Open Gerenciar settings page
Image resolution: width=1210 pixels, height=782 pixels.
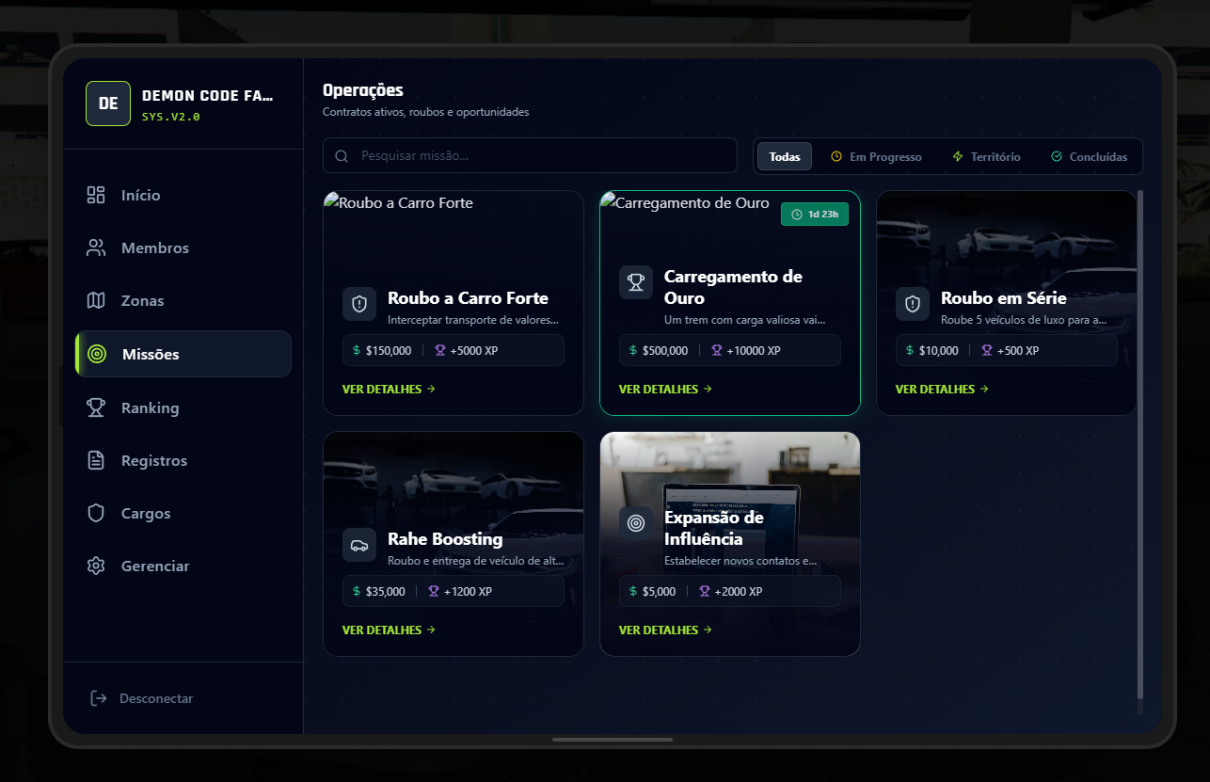pyautogui.click(x=183, y=566)
